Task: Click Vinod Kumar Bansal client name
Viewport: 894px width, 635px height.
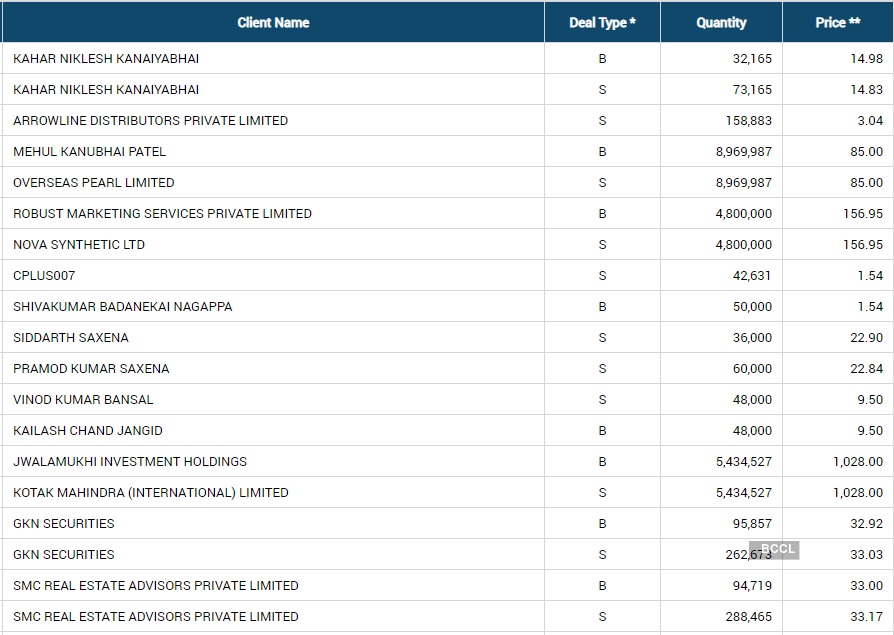Action: [83, 400]
